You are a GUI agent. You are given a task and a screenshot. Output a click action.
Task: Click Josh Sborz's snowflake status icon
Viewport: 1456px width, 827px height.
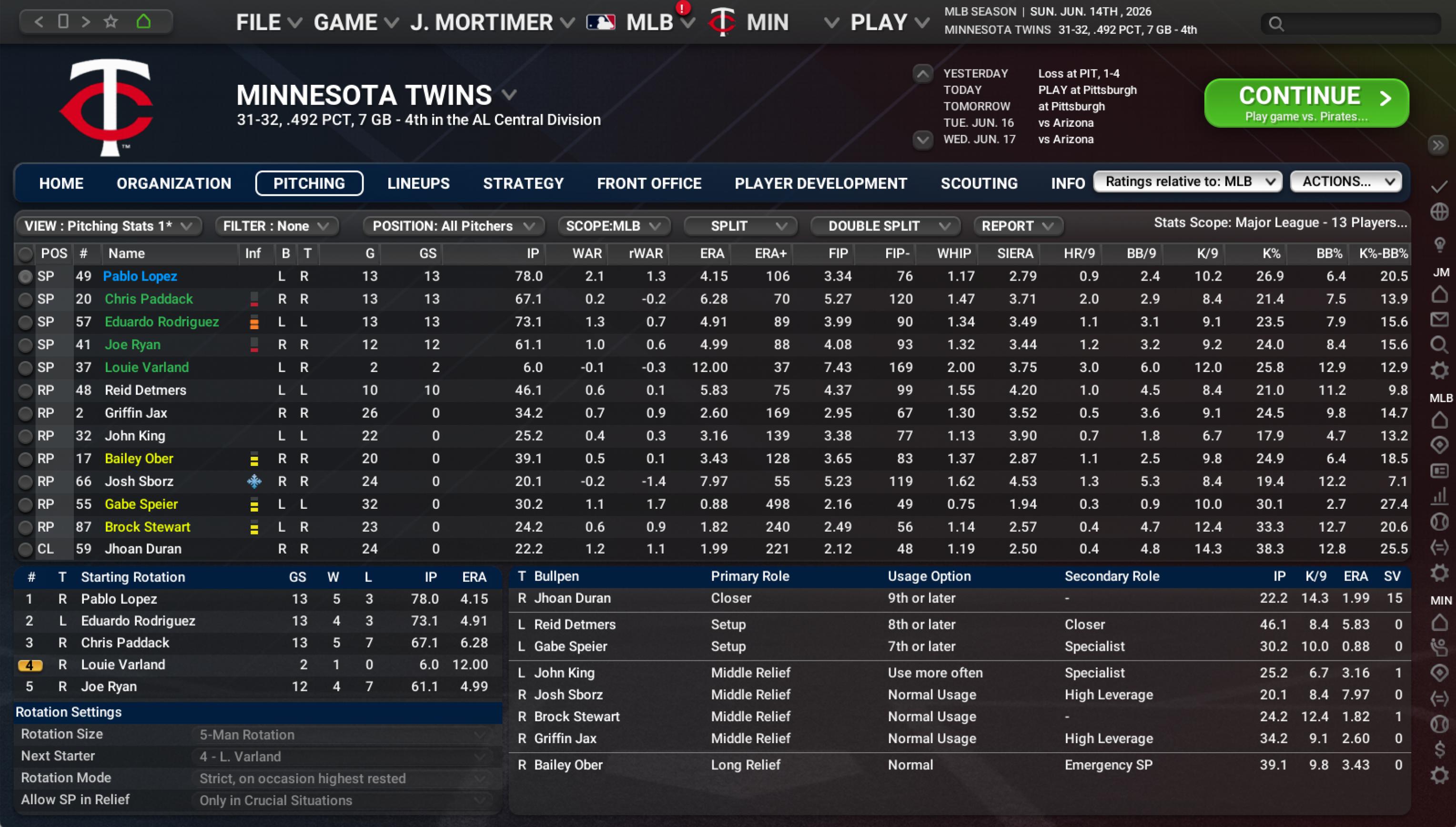click(x=254, y=481)
